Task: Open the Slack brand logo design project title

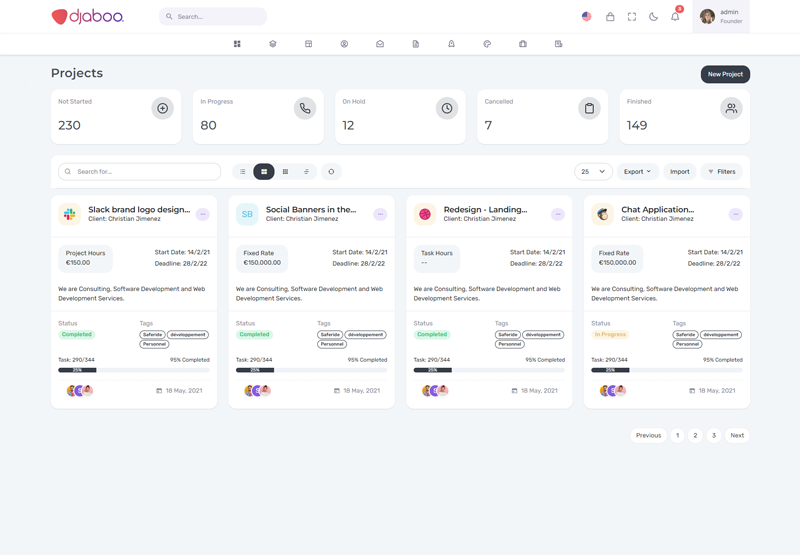Action: tap(139, 210)
